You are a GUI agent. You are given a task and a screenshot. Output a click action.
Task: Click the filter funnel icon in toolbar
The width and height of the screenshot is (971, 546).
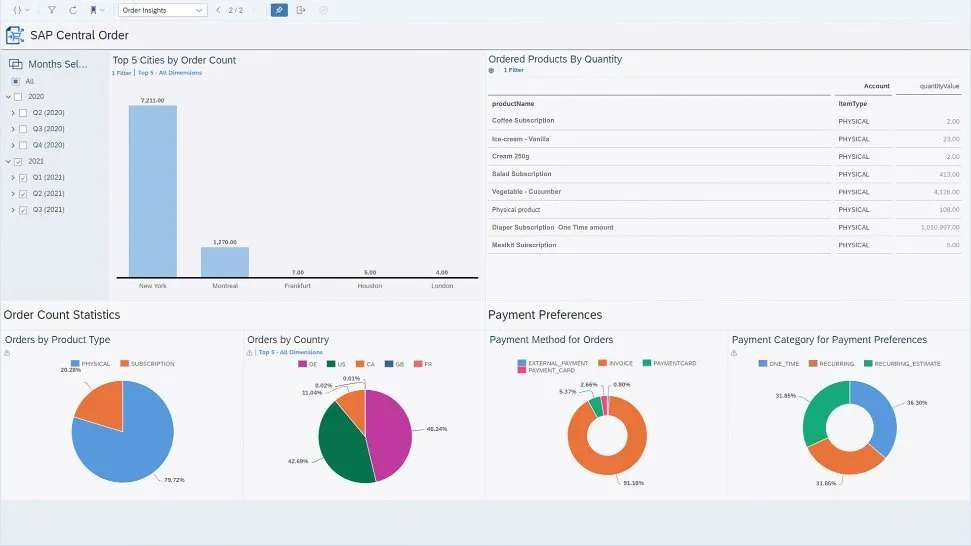(52, 10)
